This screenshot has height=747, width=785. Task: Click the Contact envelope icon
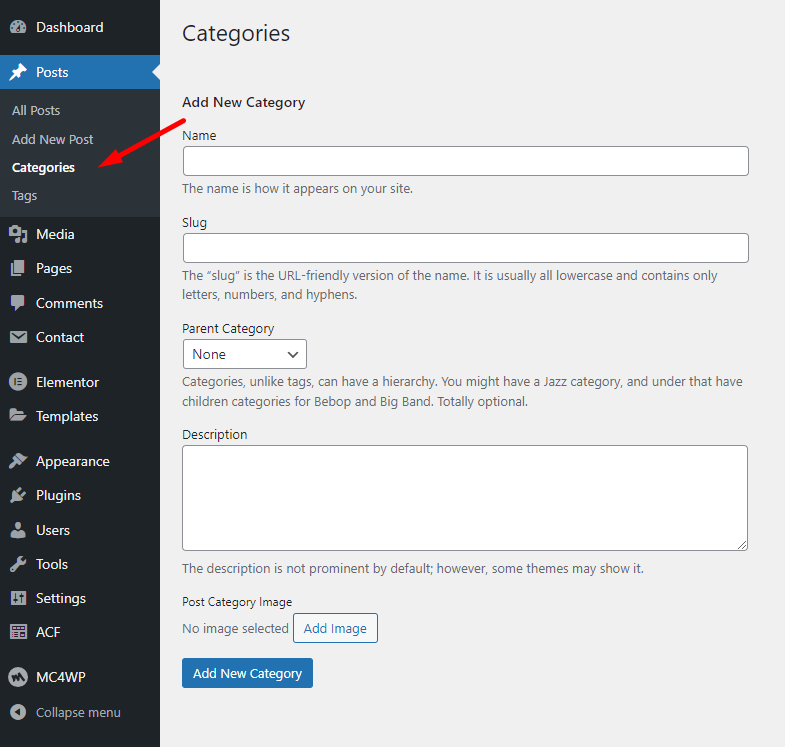click(18, 337)
